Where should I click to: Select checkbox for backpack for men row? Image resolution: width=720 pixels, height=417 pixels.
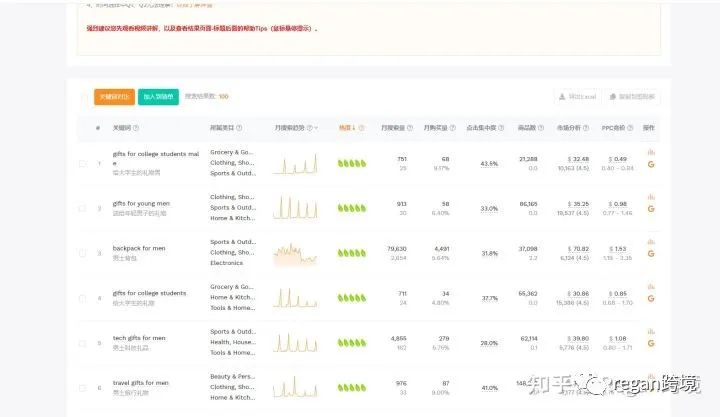click(83, 253)
